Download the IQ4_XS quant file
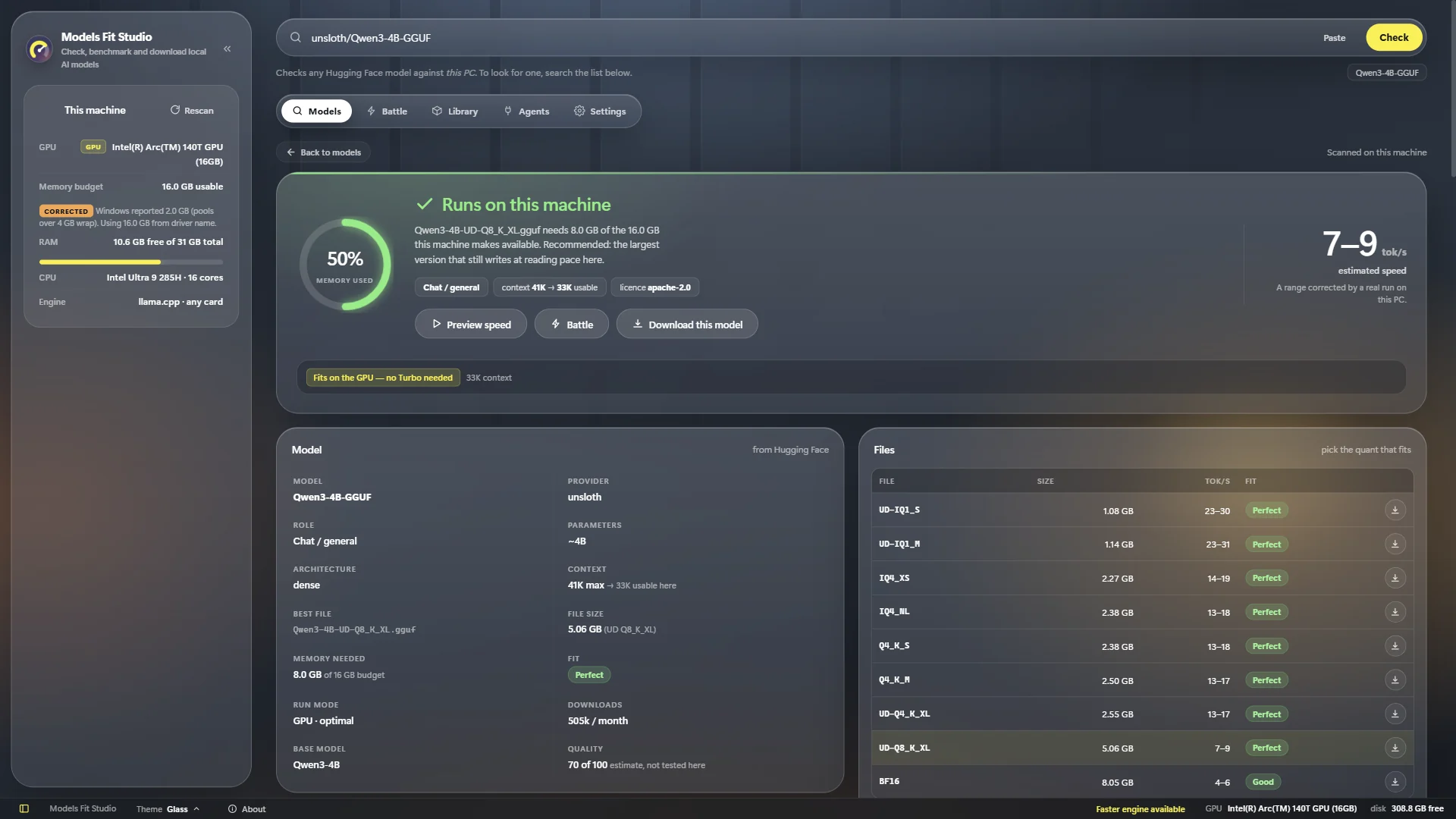 [1395, 579]
